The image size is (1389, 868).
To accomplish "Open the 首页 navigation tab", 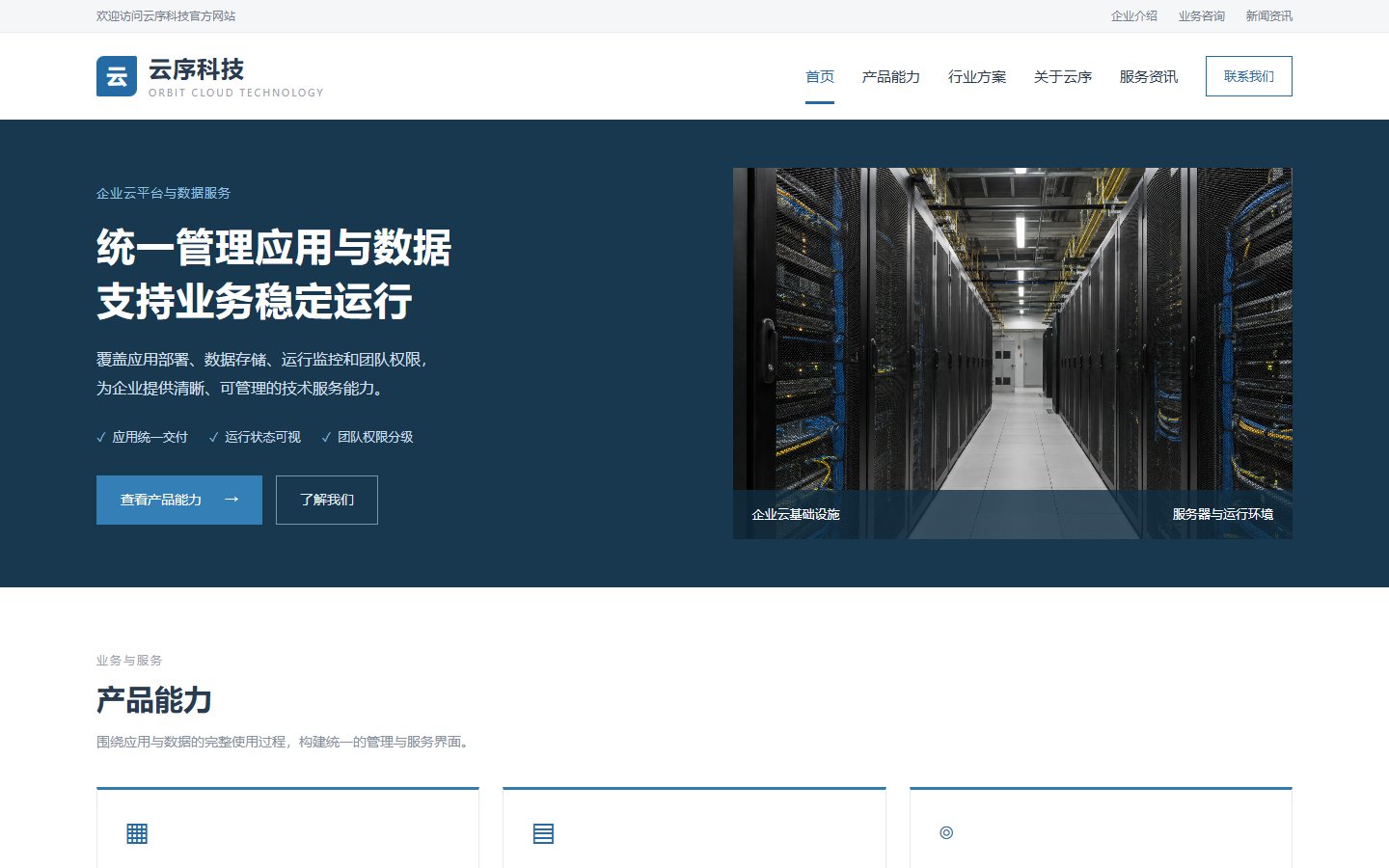I will pos(820,76).
